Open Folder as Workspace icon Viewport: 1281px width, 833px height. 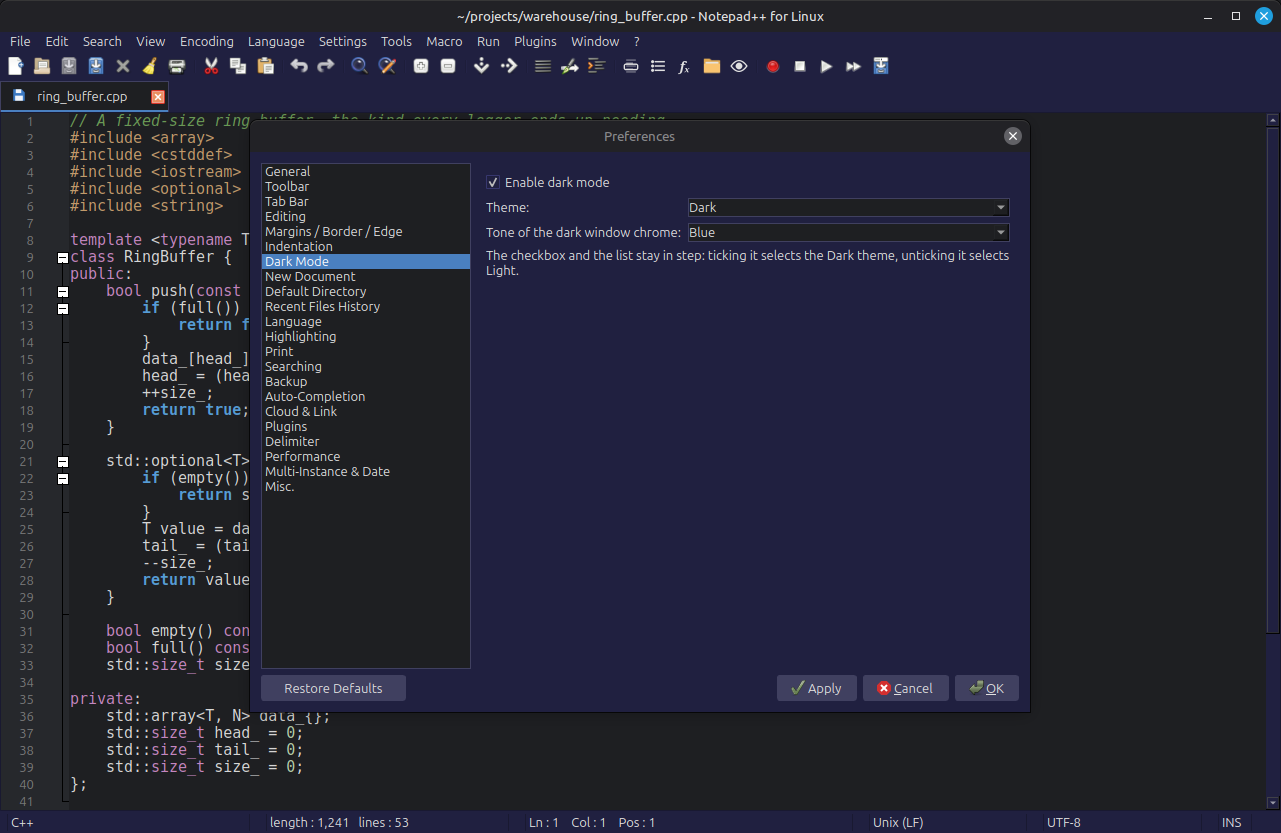coord(712,66)
